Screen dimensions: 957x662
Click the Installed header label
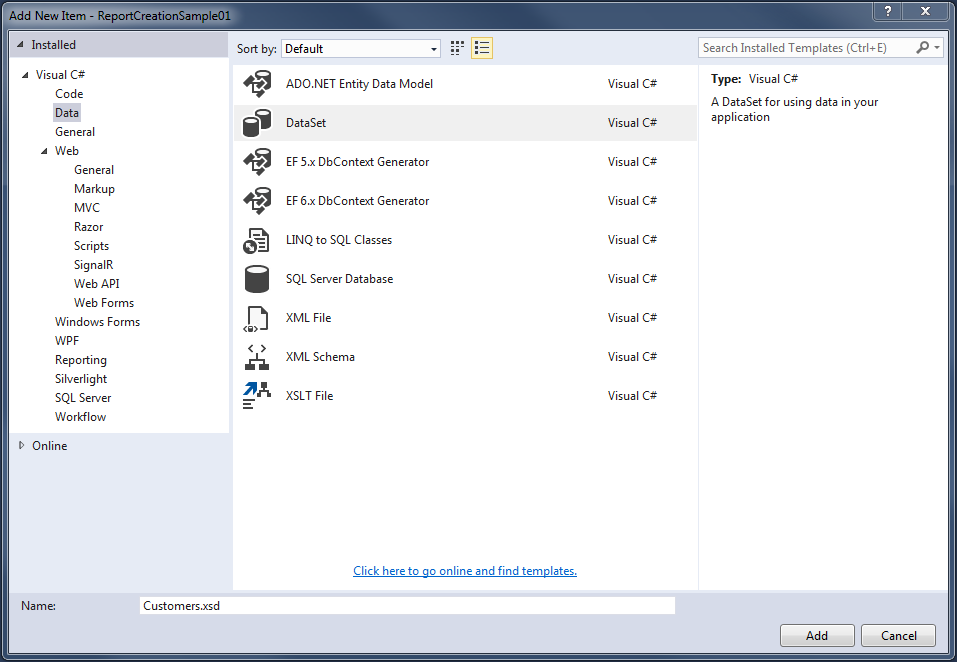(x=54, y=45)
